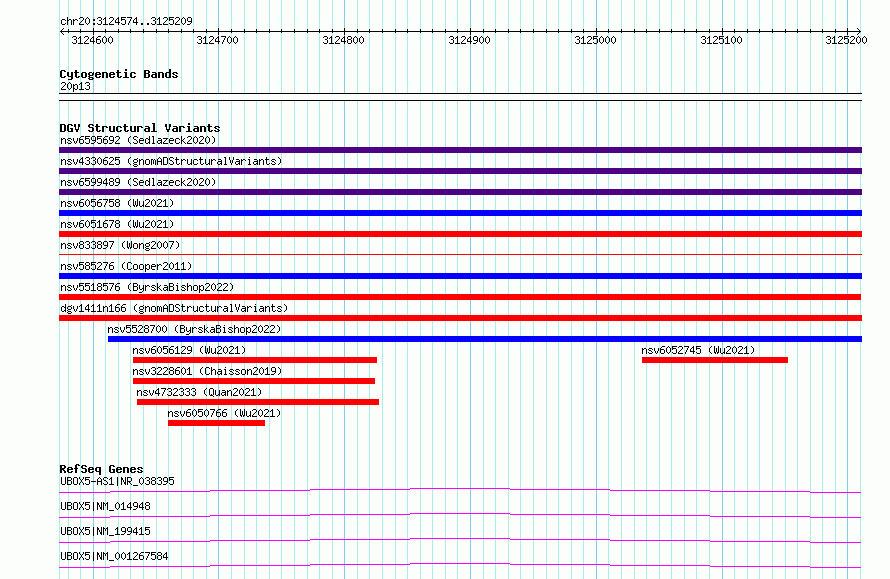Click the DGV Structural Variants track title

140,128
